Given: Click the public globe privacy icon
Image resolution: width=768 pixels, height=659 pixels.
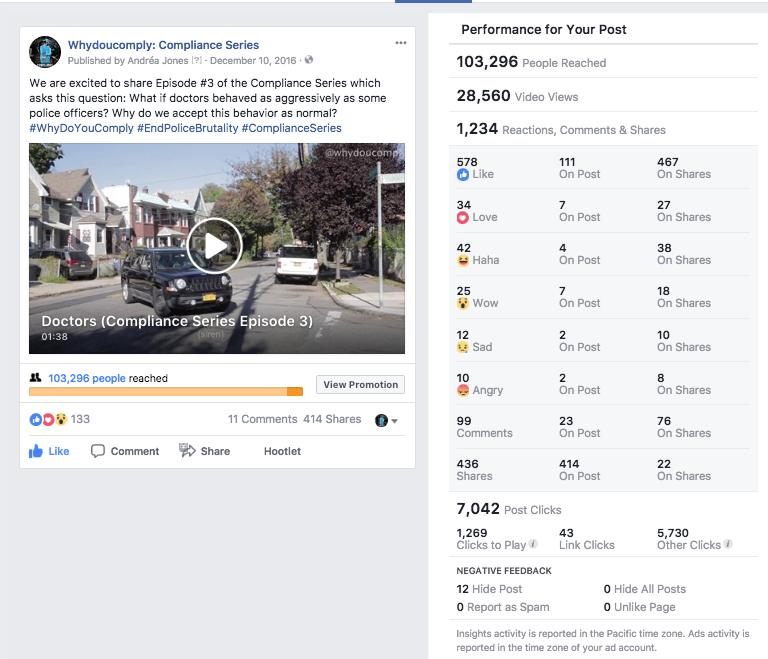Looking at the screenshot, I should click(309, 60).
